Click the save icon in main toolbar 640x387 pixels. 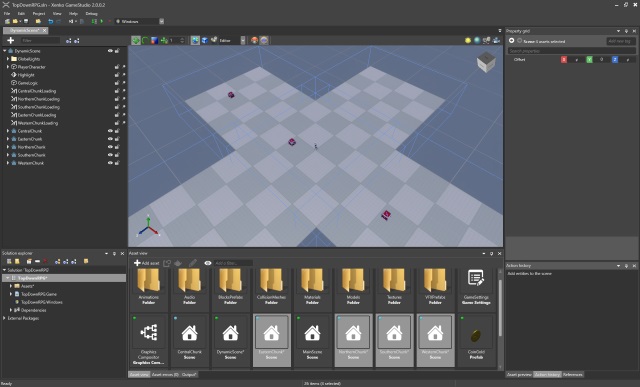26,21
